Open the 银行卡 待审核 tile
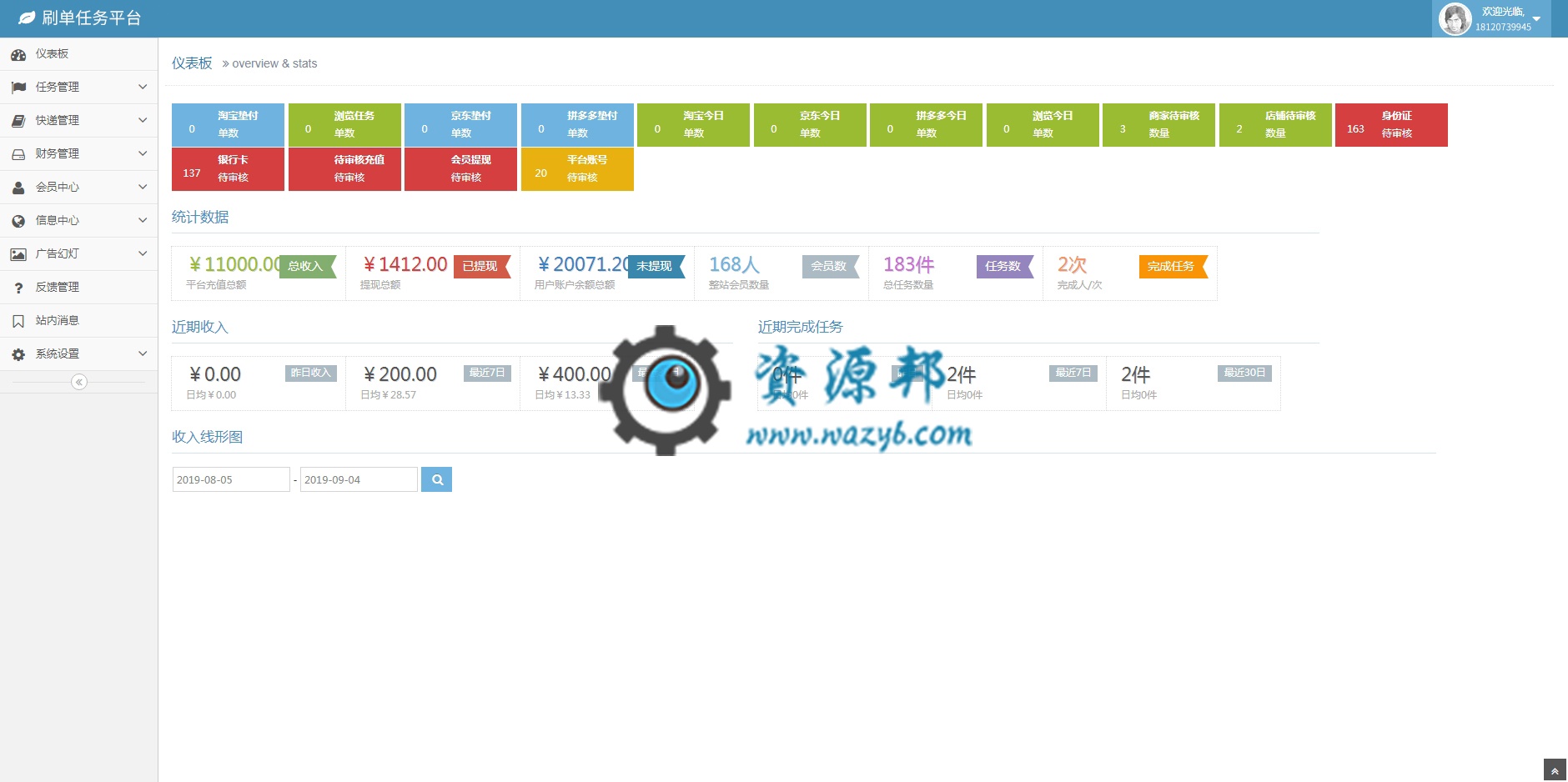The height and width of the screenshot is (782, 1568). (228, 169)
